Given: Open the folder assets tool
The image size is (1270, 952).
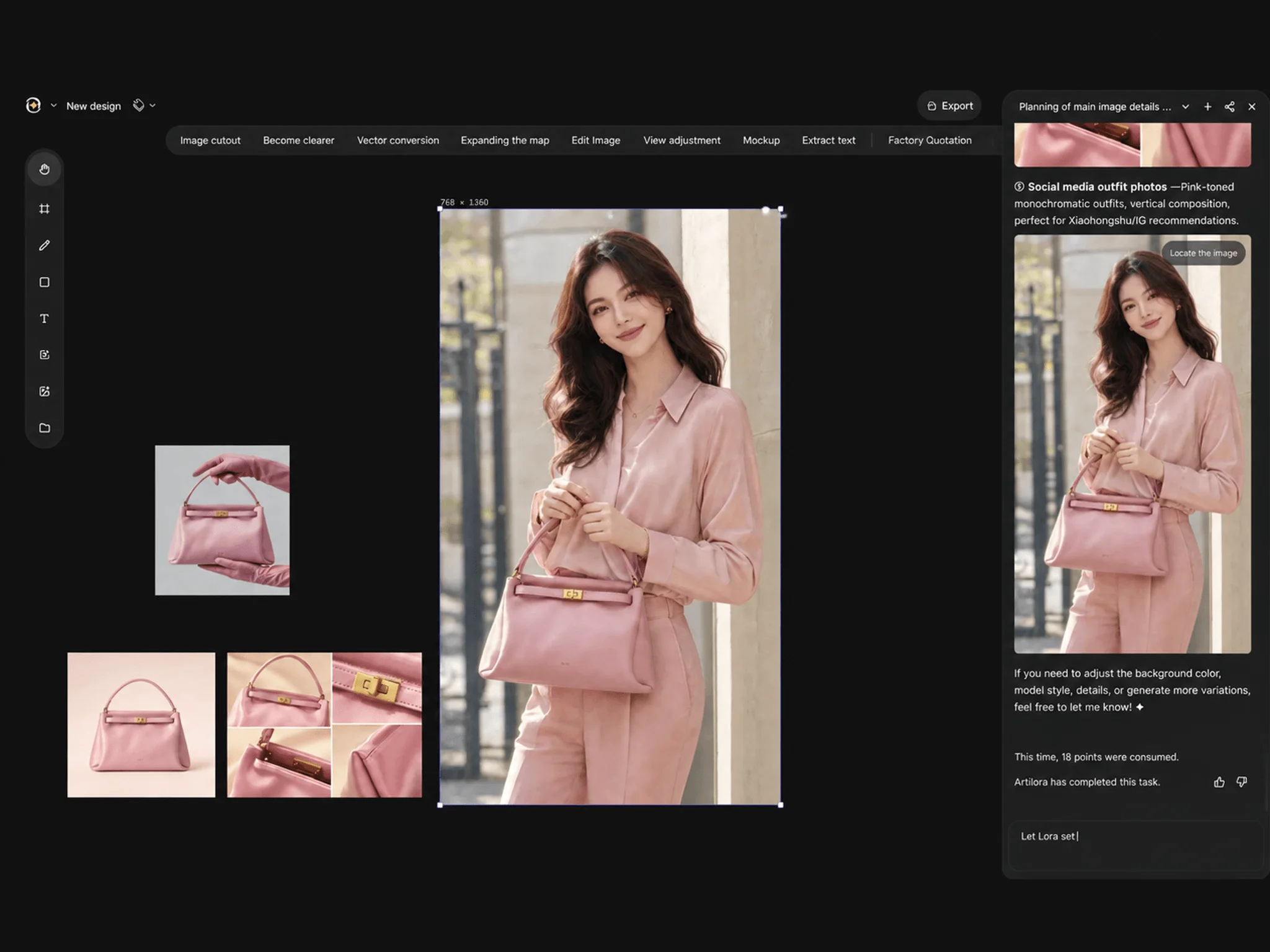Looking at the screenshot, I should [x=44, y=428].
